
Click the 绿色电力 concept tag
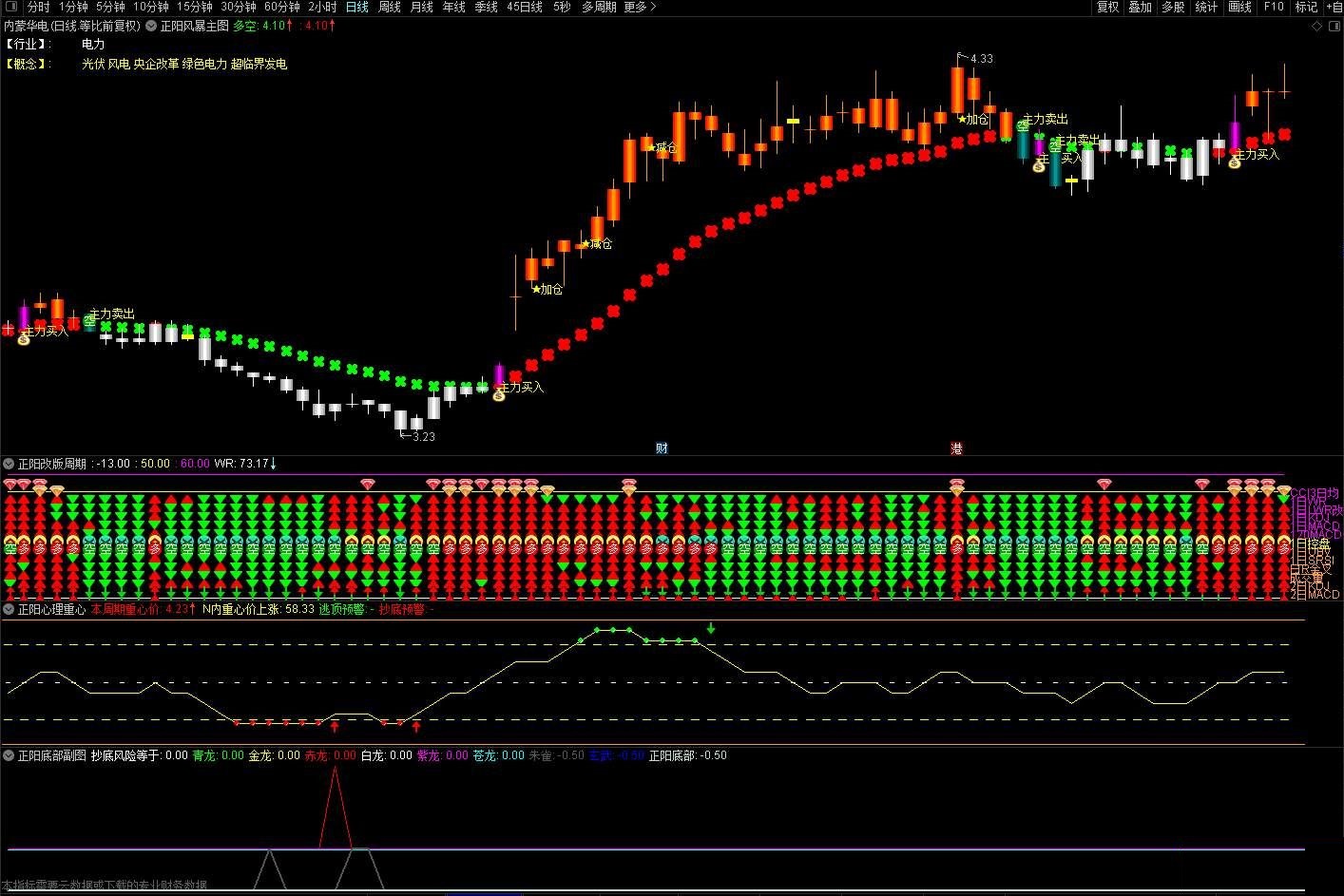204,64
